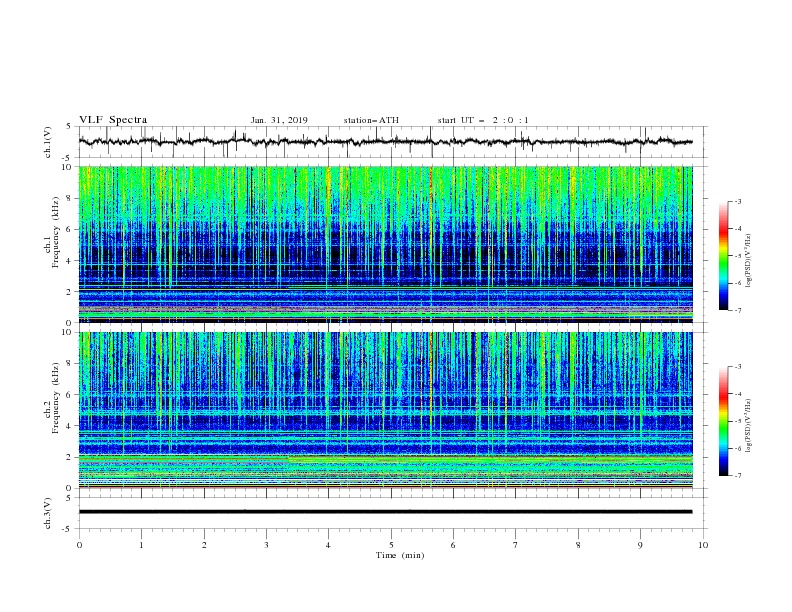The height and width of the screenshot is (612, 792).
Task: Click the ch.2 colorbar "log(PSD)(V²/Hz)" label
Action: [x=749, y=426]
